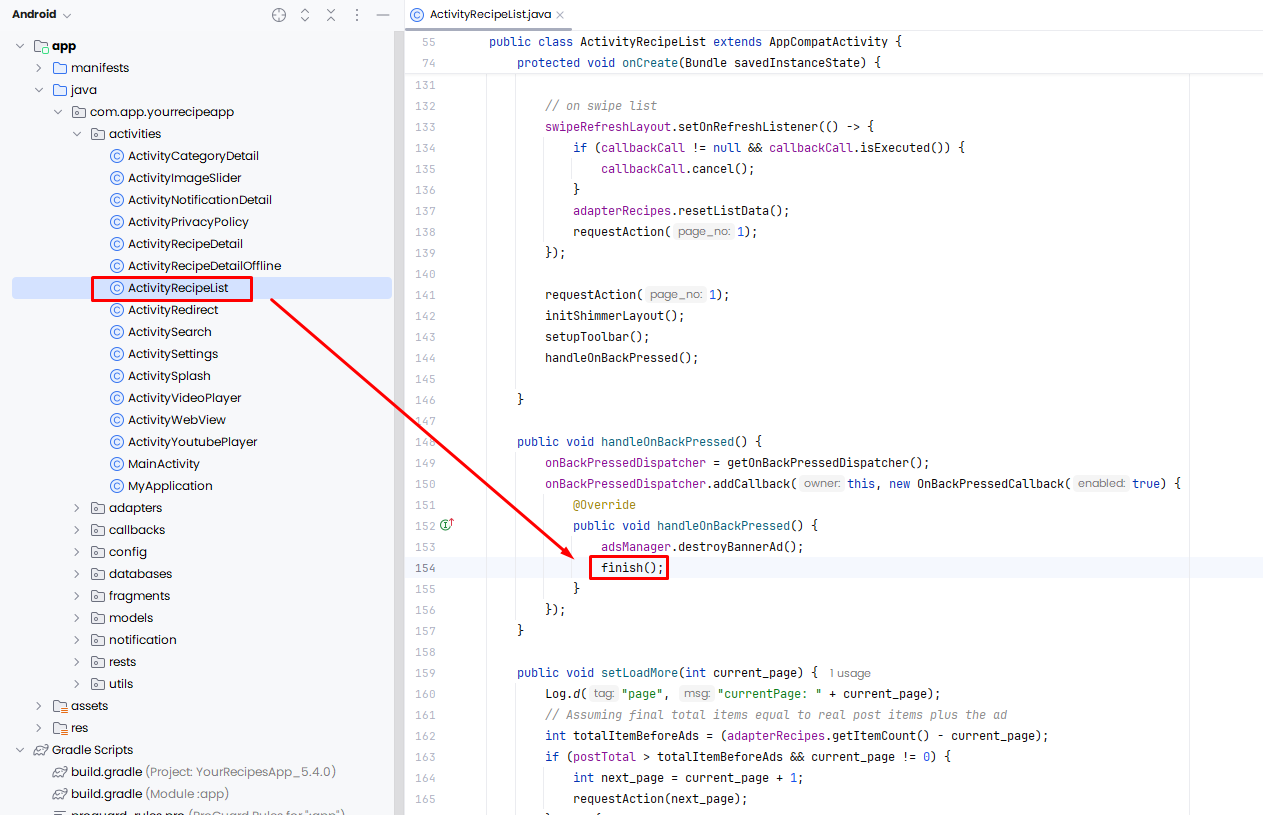Click the Gradle Scripts elephant icon
Image resolution: width=1263 pixels, height=815 pixels.
41,750
